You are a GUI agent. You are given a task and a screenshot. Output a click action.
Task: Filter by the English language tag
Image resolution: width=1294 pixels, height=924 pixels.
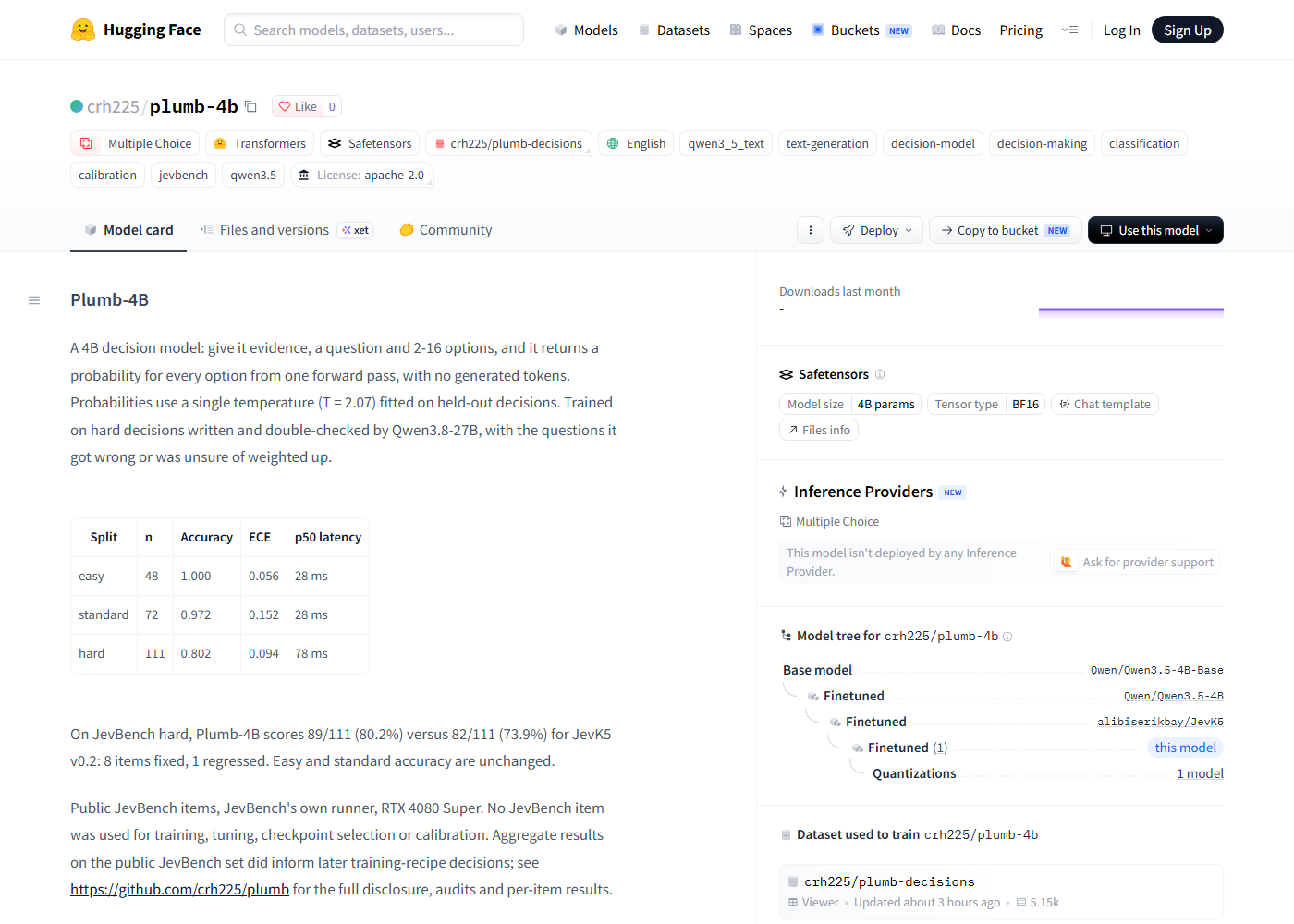(636, 143)
